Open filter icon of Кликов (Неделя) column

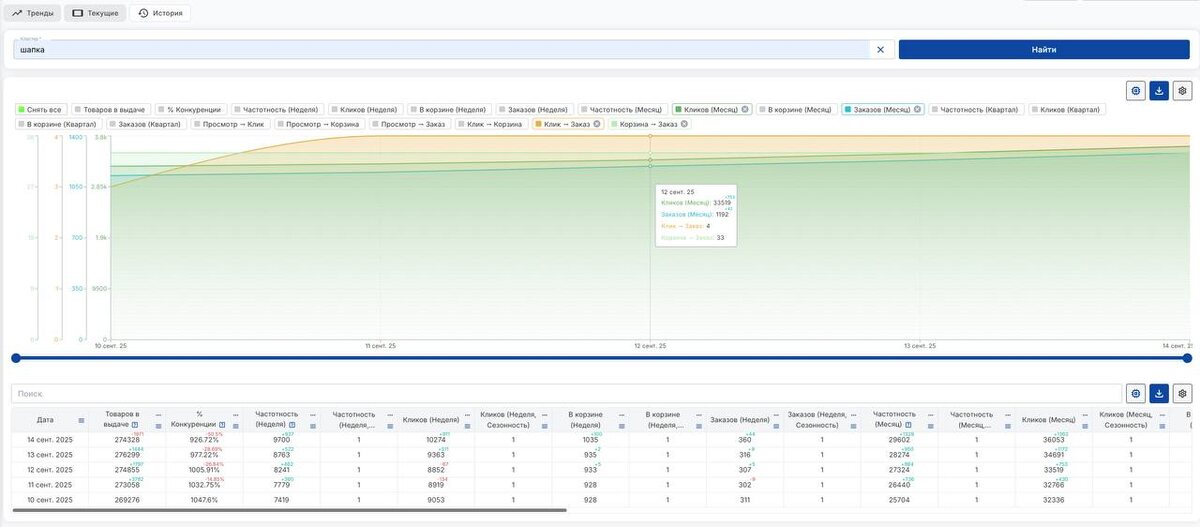467,426
